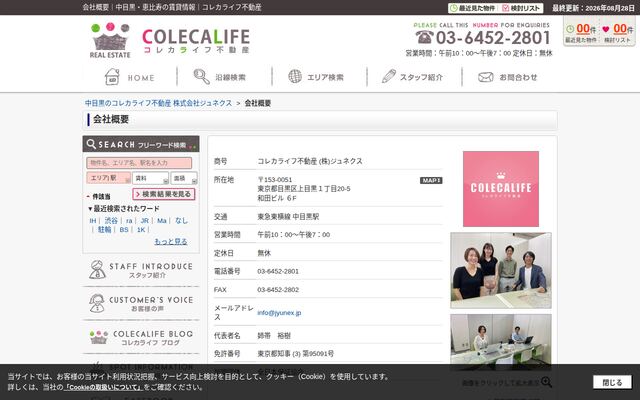Enlarge the pink COLECALIFE logo image

pyautogui.click(x=501, y=189)
